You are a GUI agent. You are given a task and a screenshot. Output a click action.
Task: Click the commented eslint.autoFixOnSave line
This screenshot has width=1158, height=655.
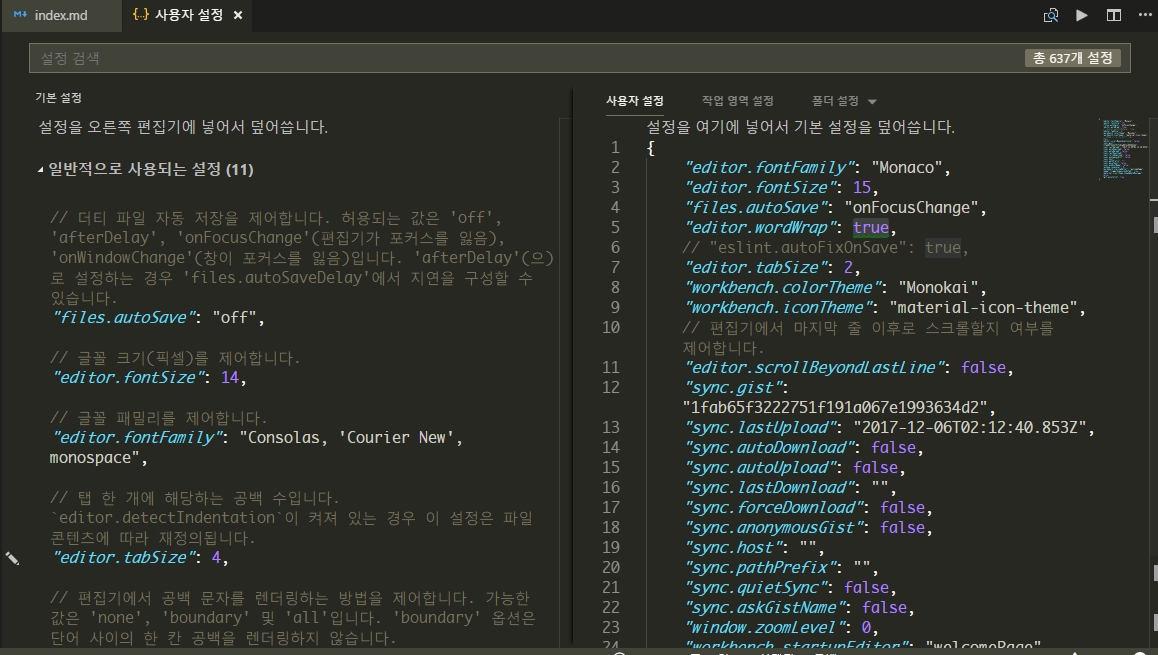[x=825, y=247]
